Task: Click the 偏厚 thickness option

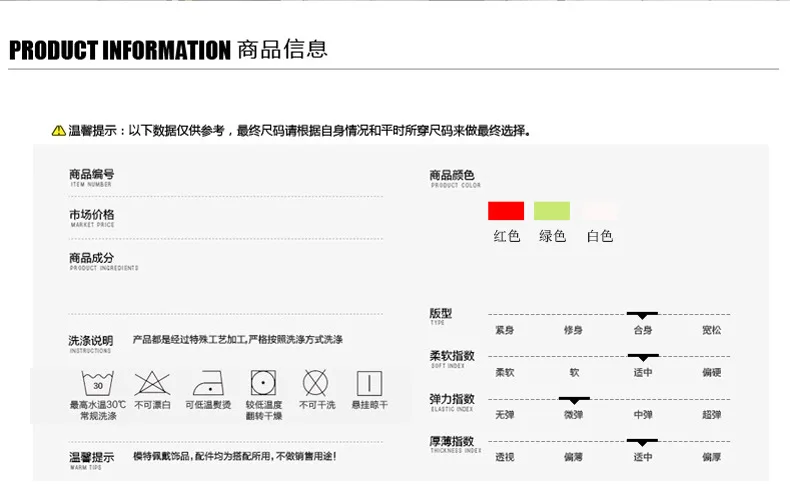Action: pos(712,457)
